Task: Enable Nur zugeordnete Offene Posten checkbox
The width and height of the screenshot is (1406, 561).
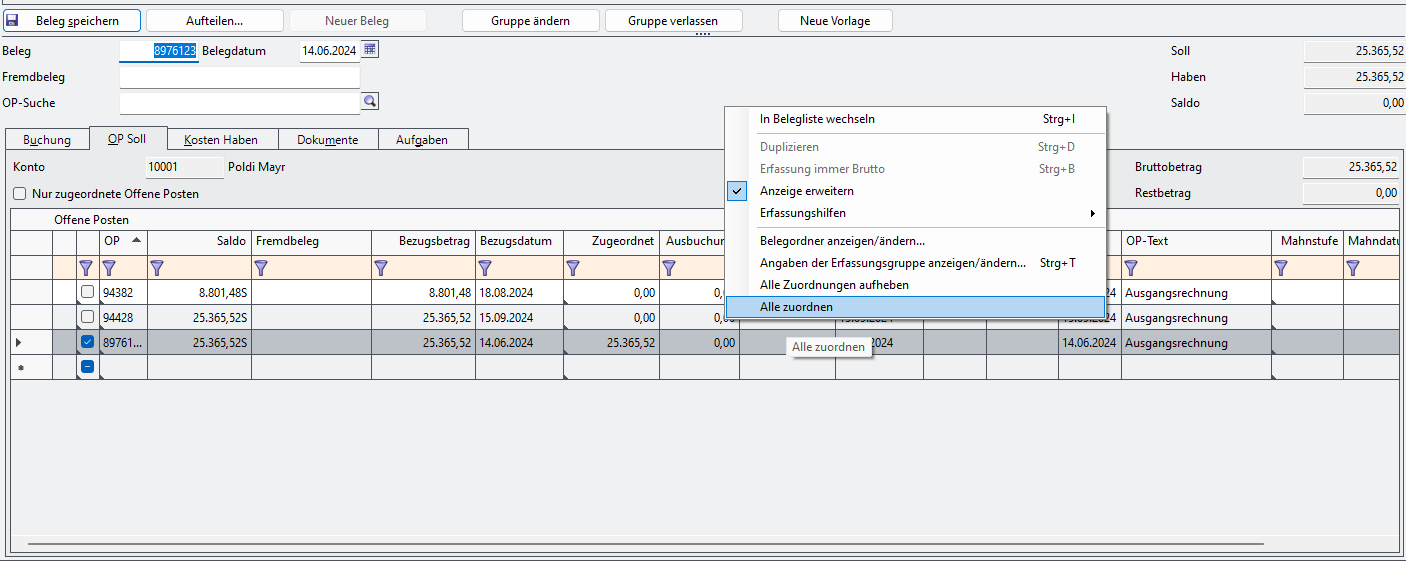Action: [x=20, y=194]
